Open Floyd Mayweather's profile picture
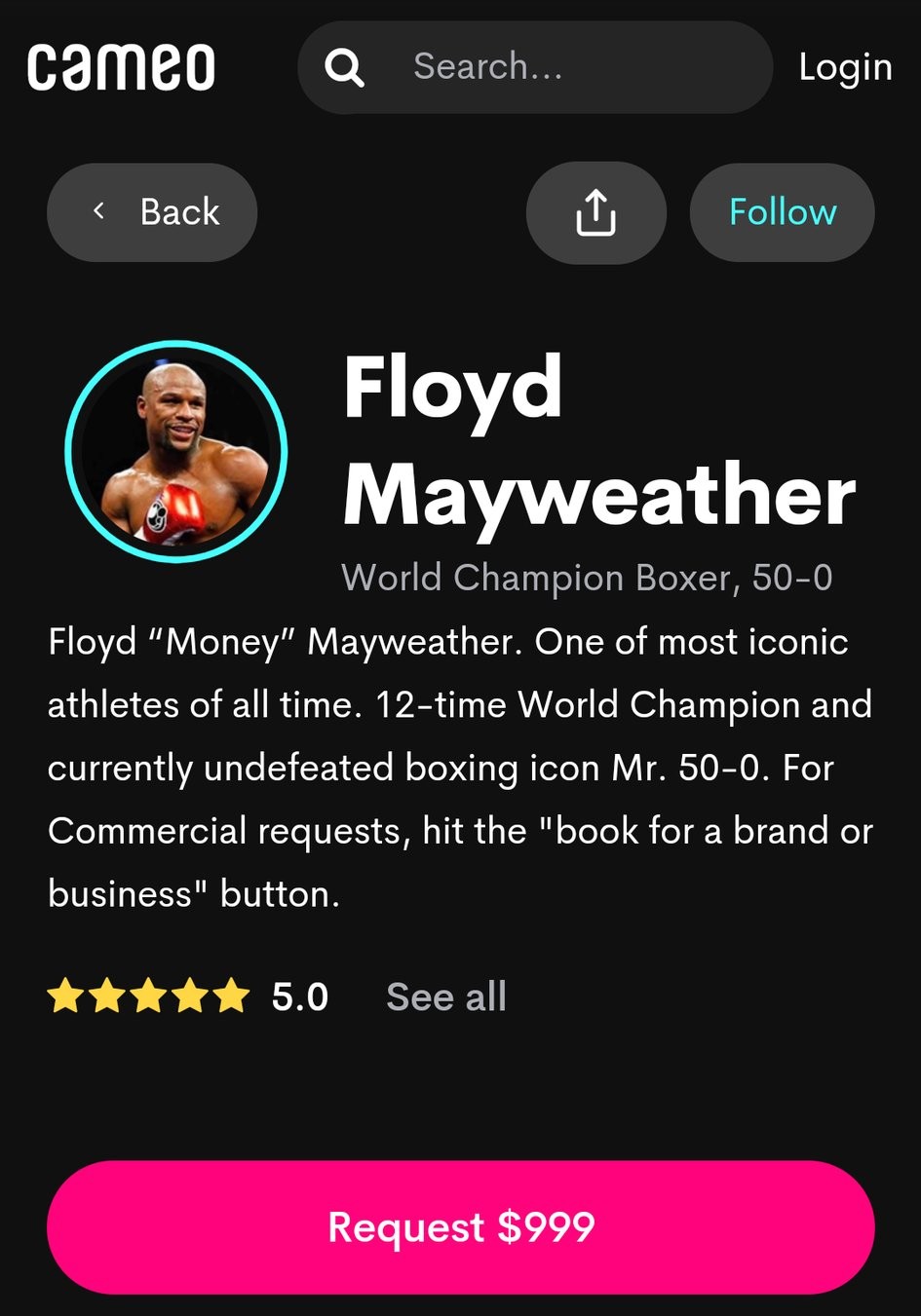The width and height of the screenshot is (921, 1316). tap(175, 451)
